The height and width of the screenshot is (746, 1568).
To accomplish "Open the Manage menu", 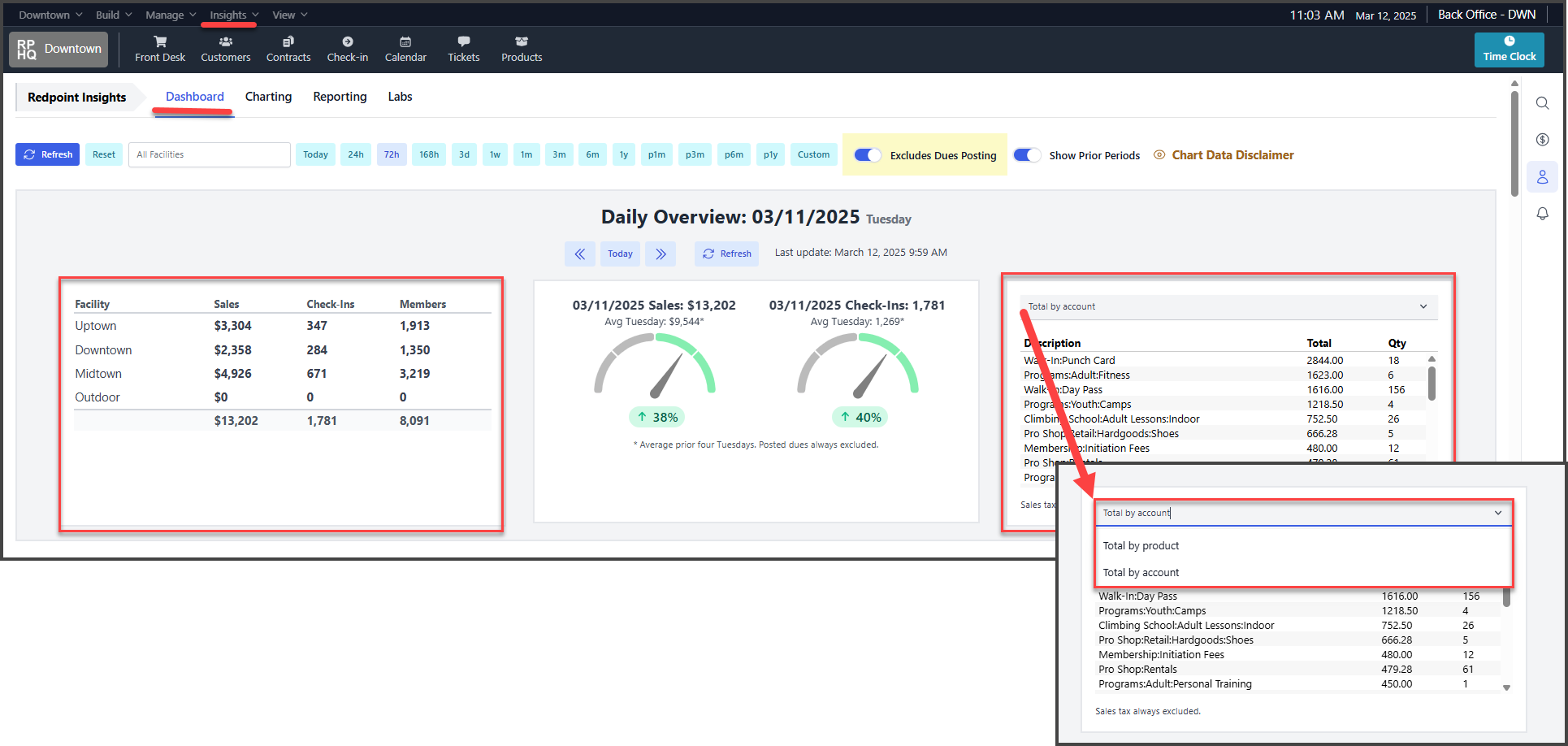I will tap(171, 15).
